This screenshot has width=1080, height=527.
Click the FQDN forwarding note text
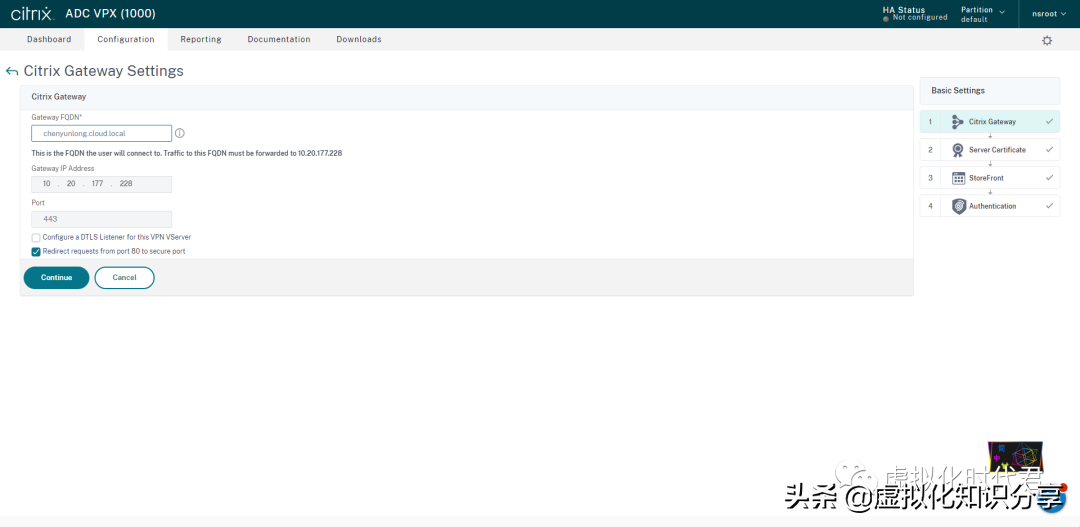click(x=187, y=154)
